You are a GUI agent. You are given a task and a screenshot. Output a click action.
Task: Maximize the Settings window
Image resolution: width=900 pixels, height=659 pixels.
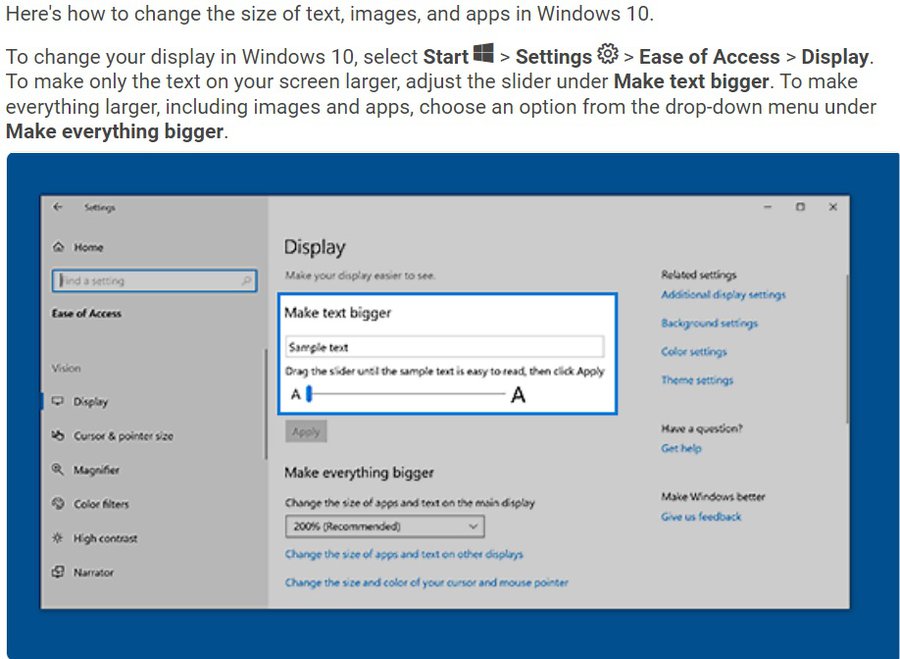pyautogui.click(x=800, y=207)
